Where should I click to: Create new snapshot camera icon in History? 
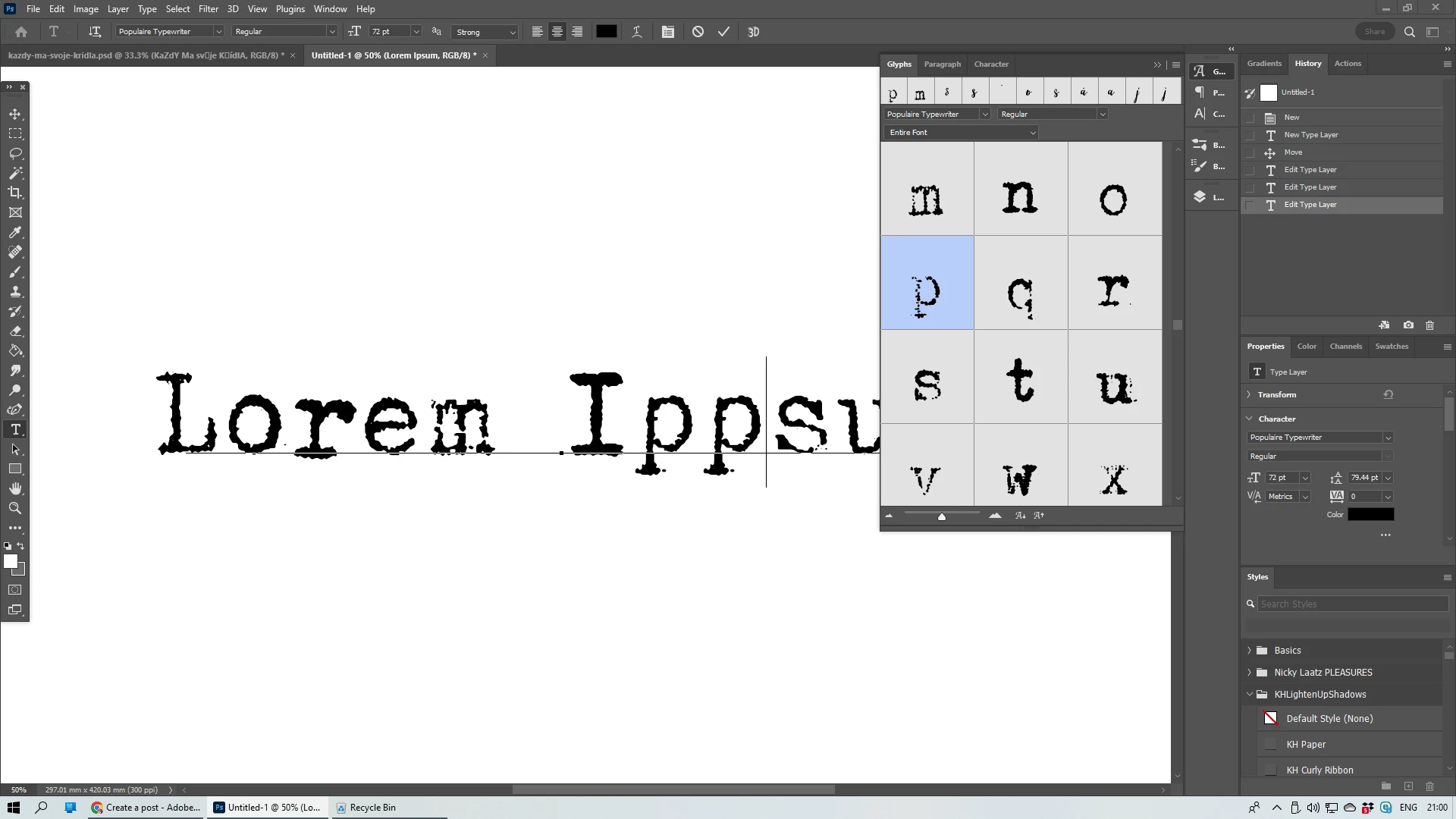point(1408,325)
